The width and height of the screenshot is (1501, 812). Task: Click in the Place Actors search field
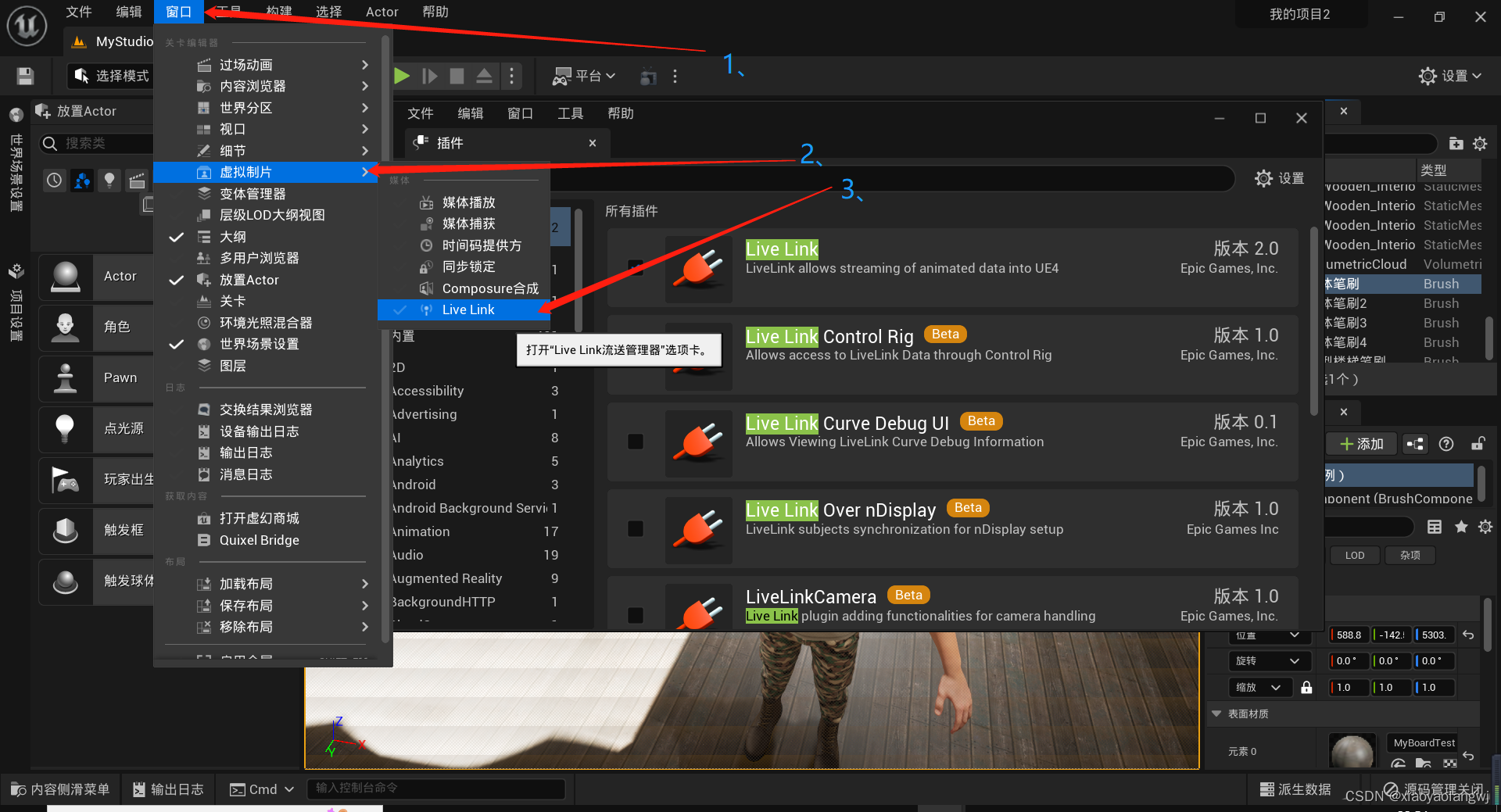coord(98,143)
